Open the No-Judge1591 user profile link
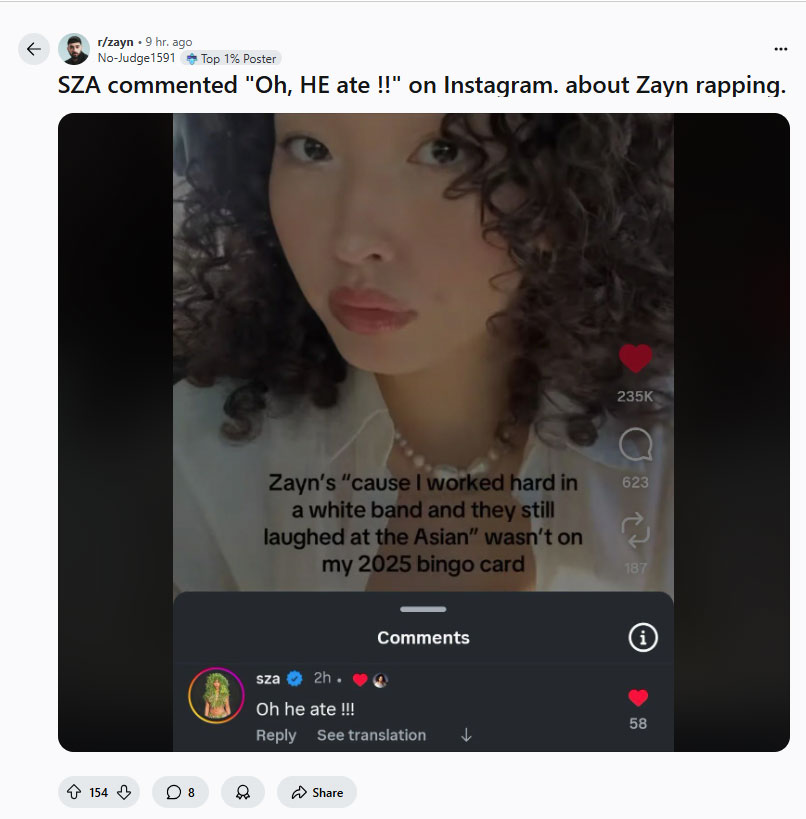The height and width of the screenshot is (819, 806). point(136,58)
